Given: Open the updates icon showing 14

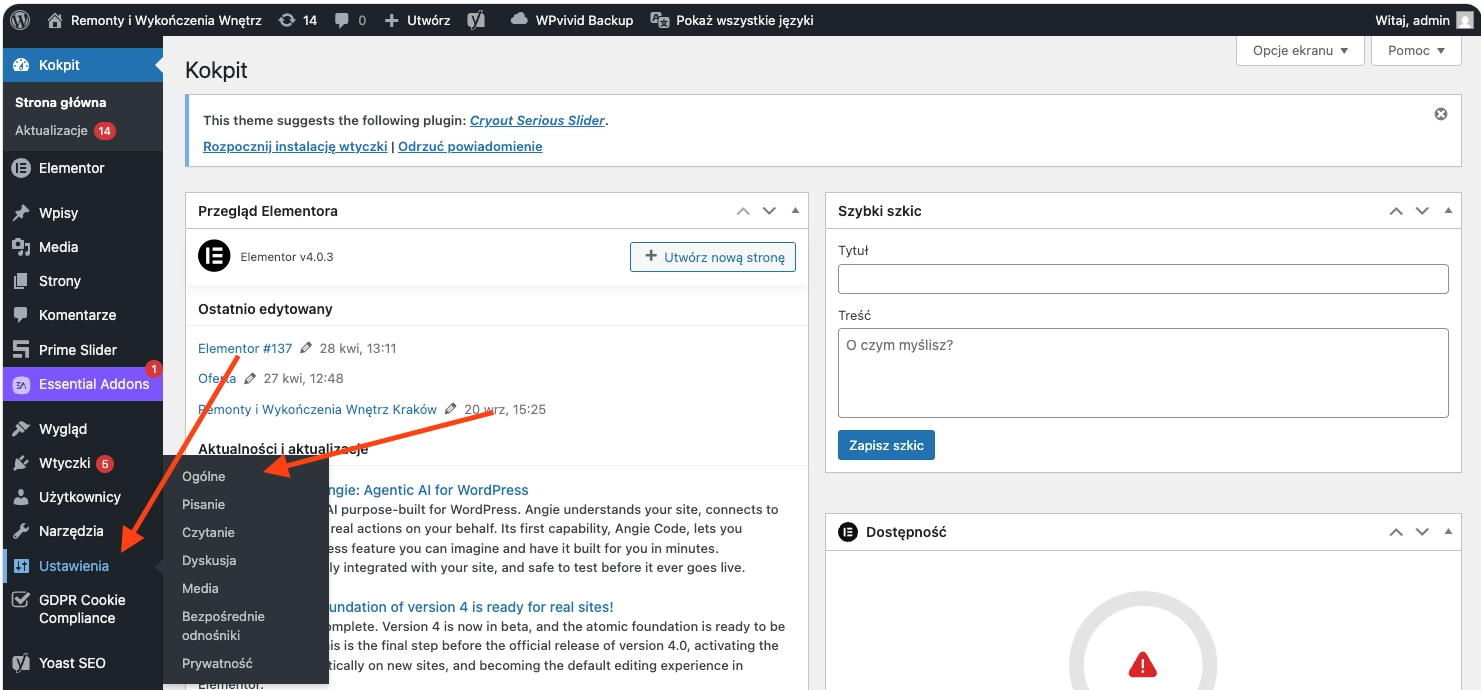Looking at the screenshot, I should click(287, 20).
